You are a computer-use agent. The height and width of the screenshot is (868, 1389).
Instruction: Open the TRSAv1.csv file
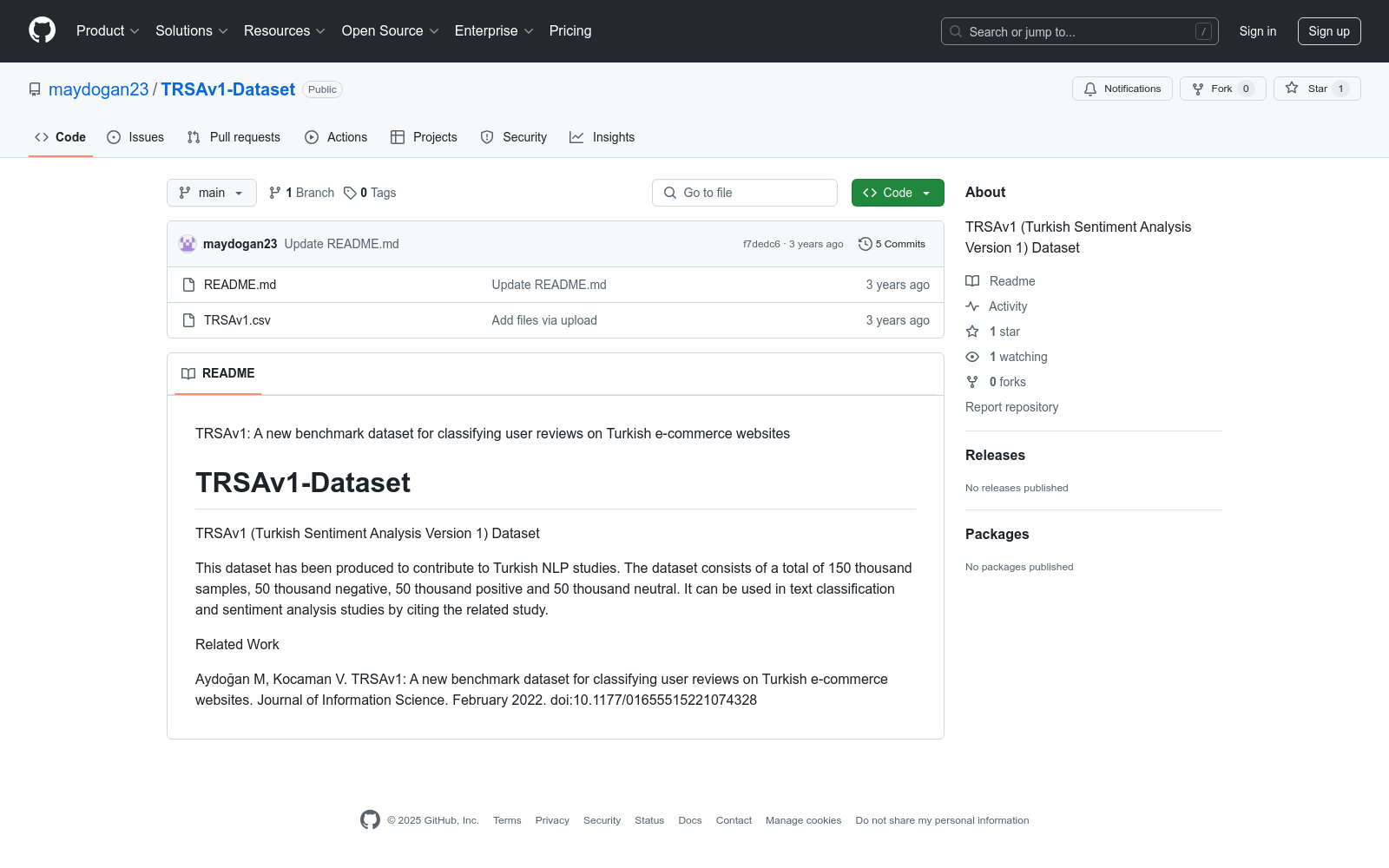click(x=237, y=320)
